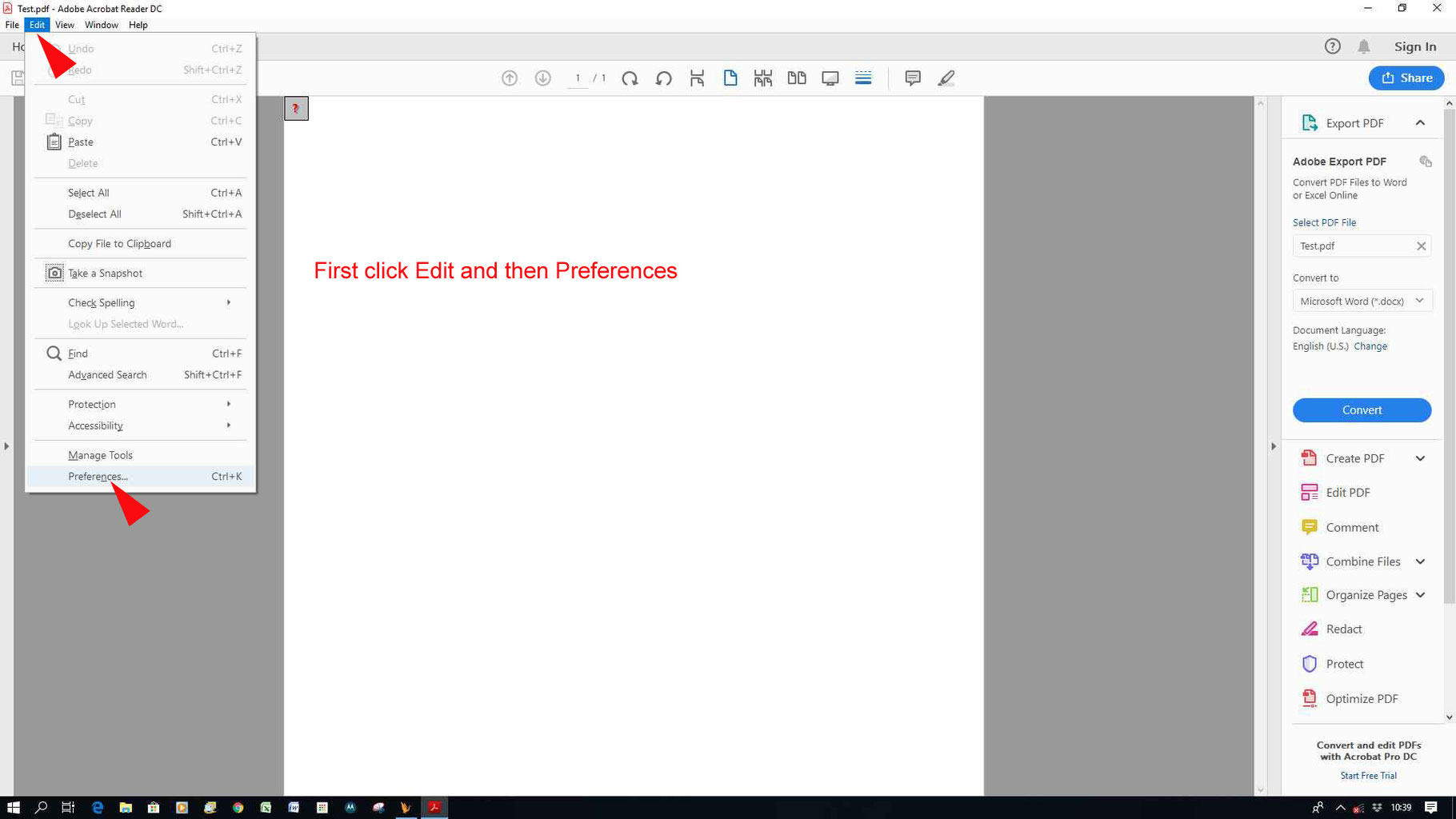Image resolution: width=1456 pixels, height=819 pixels.
Task: Click the Convert button
Action: pos(1361,409)
